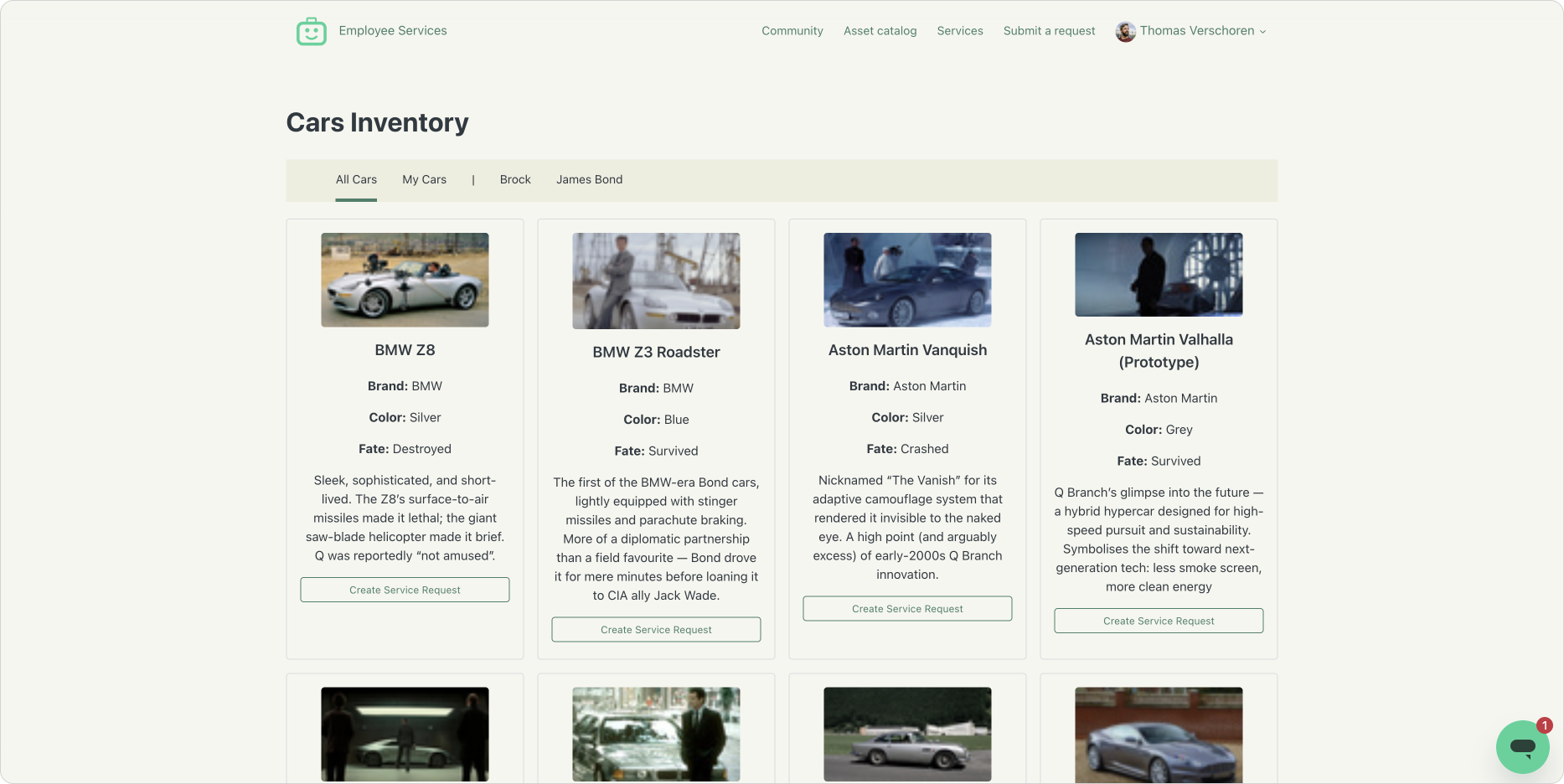Viewport: 1564px width, 784px height.
Task: Select the All Cars tab
Action: coord(356,180)
